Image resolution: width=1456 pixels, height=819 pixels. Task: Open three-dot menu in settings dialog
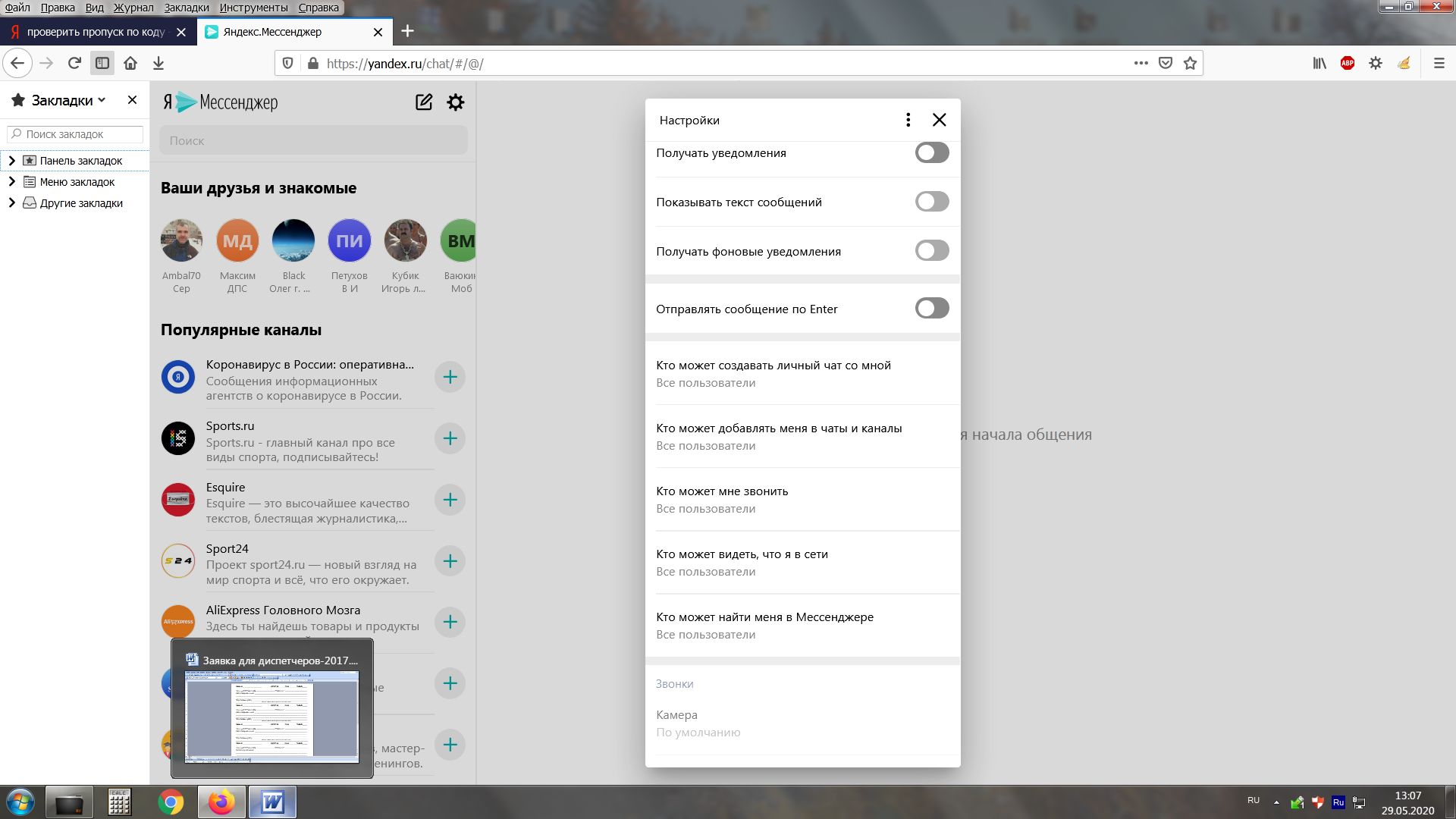908,120
